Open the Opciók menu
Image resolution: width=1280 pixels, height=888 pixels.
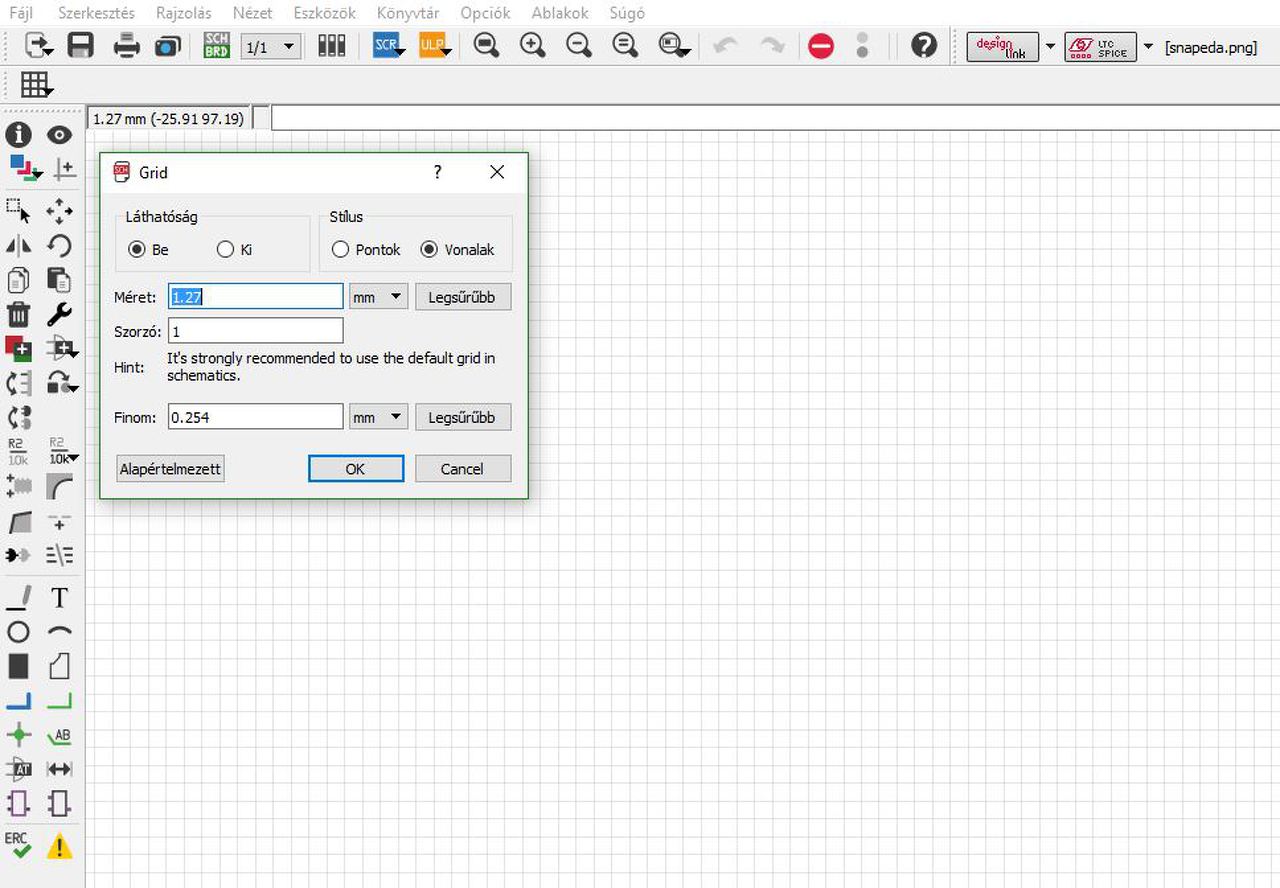(x=486, y=13)
